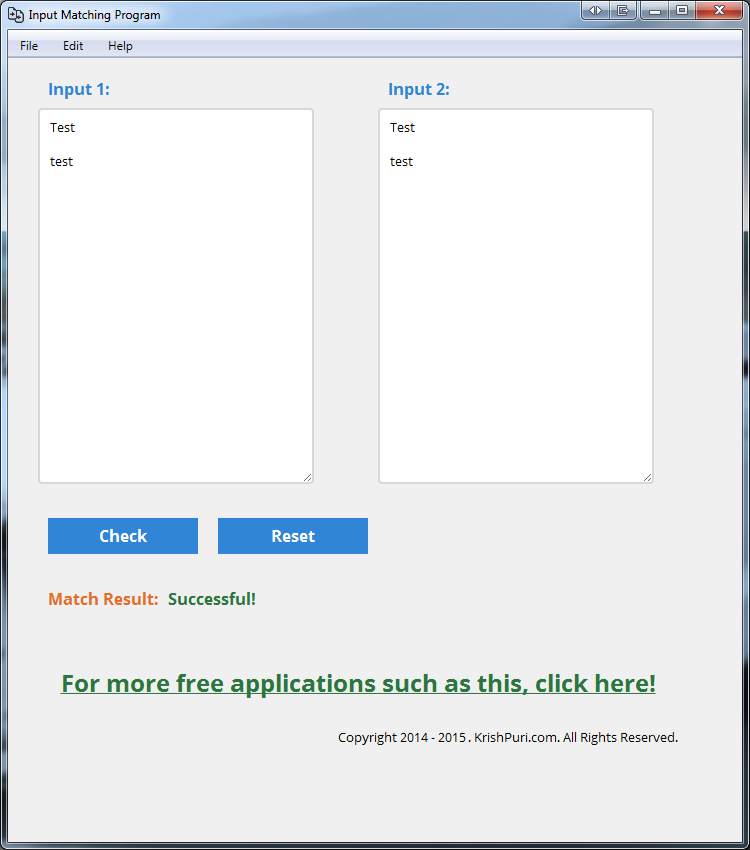Click inside the Input 1 text area

pyautogui.click(x=176, y=296)
